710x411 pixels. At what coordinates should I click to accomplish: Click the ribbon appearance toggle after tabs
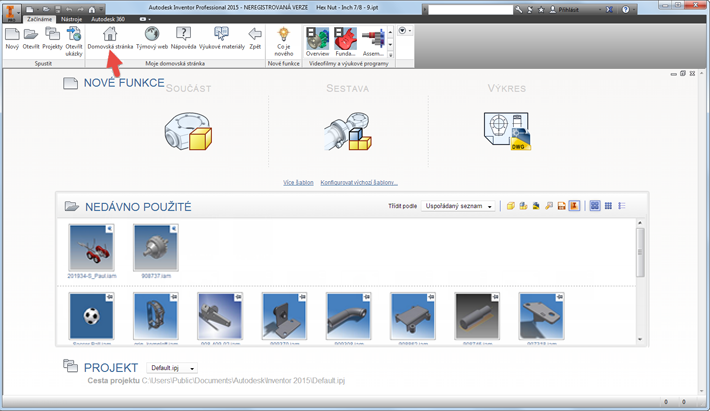point(145,19)
